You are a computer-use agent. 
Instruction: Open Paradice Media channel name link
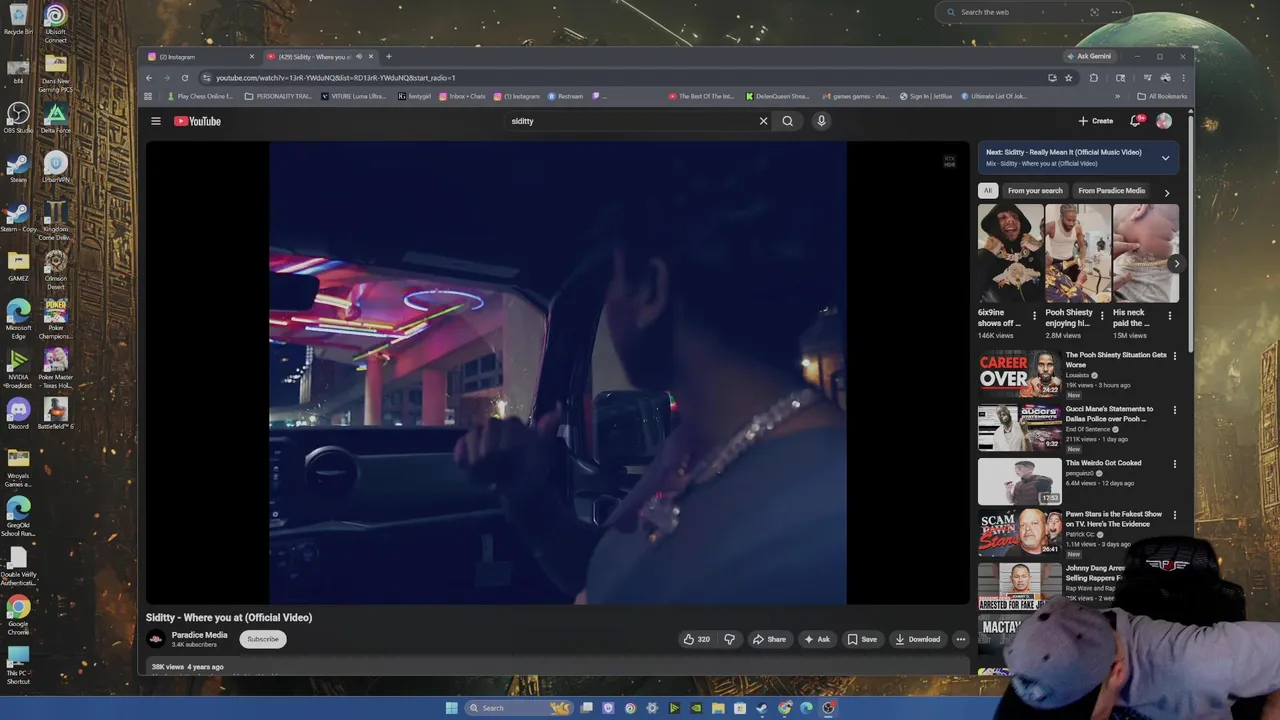click(x=199, y=635)
